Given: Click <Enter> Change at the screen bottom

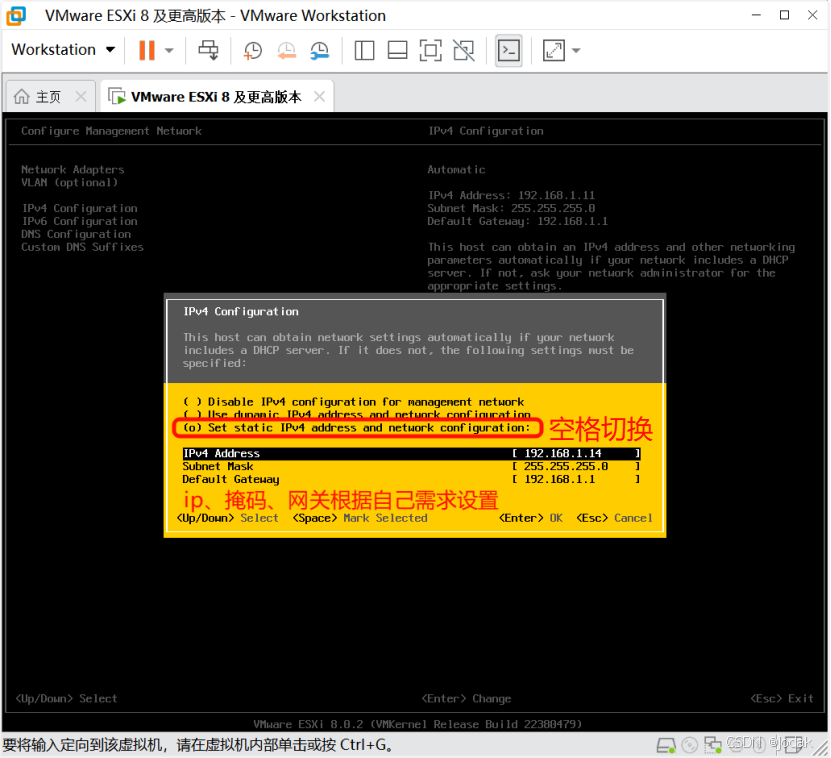Looking at the screenshot, I should click(466, 699).
